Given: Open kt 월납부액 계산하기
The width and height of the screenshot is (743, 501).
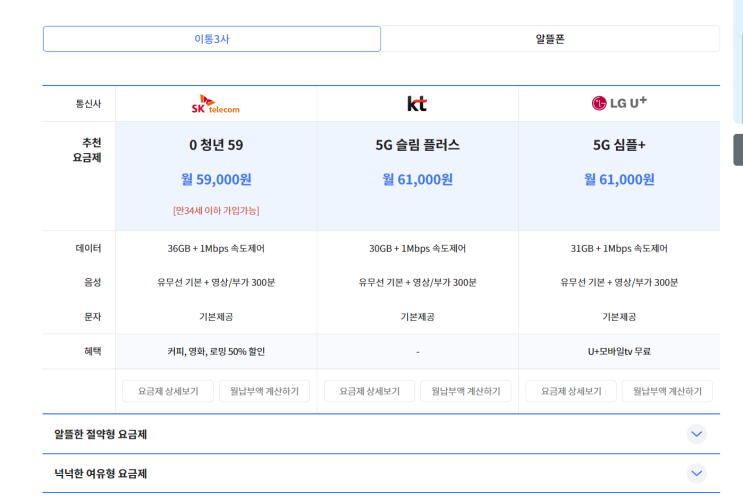Looking at the screenshot, I should [465, 391].
